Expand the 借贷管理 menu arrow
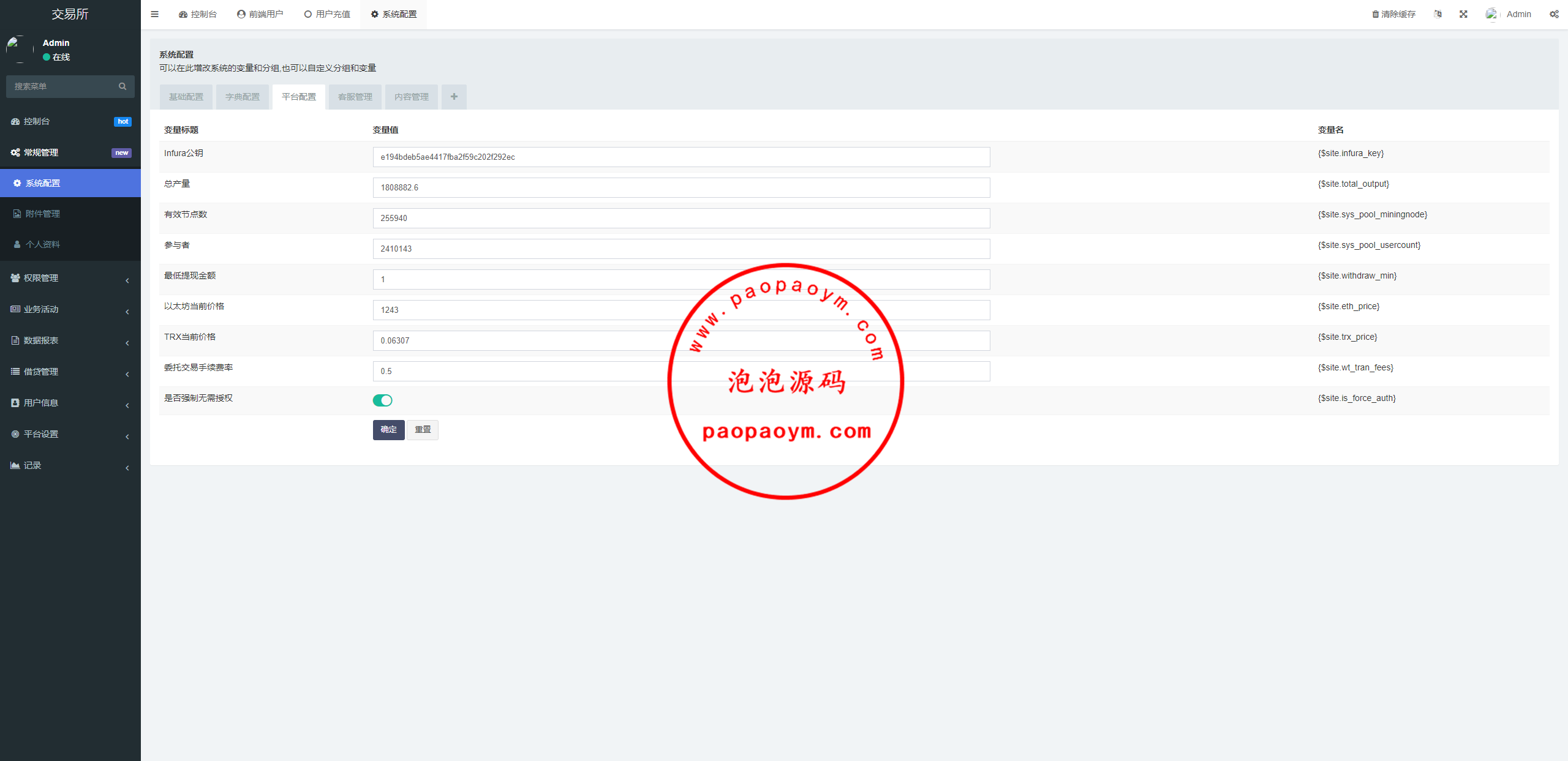This screenshot has width=1568, height=761. click(127, 374)
